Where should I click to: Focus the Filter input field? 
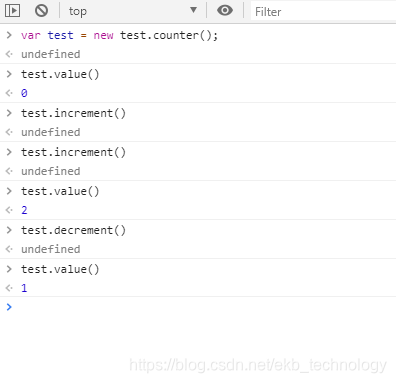[x=323, y=12]
